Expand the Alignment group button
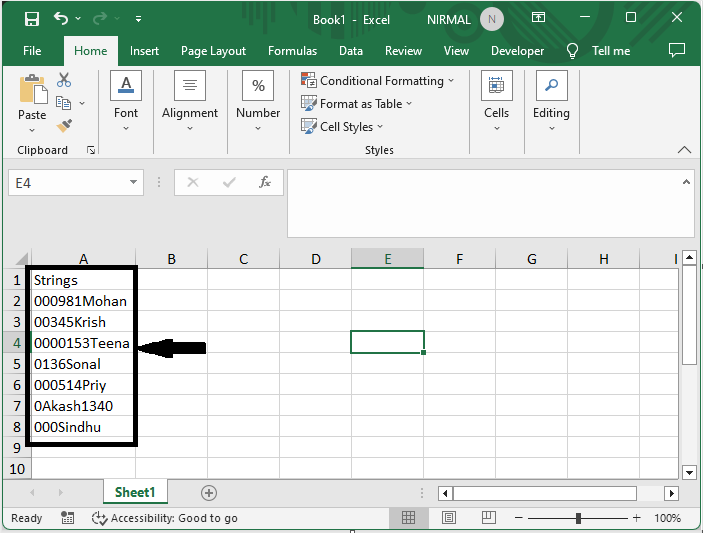This screenshot has width=703, height=533. click(190, 101)
